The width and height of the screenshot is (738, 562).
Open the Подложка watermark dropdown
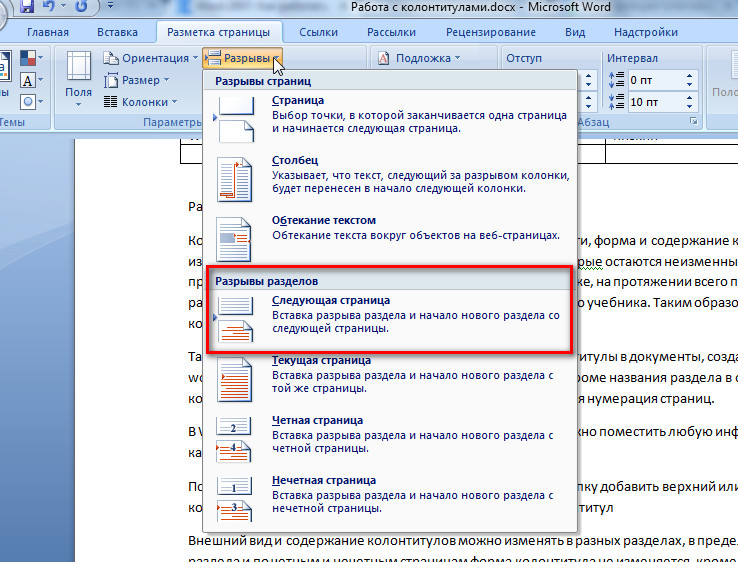tap(419, 58)
